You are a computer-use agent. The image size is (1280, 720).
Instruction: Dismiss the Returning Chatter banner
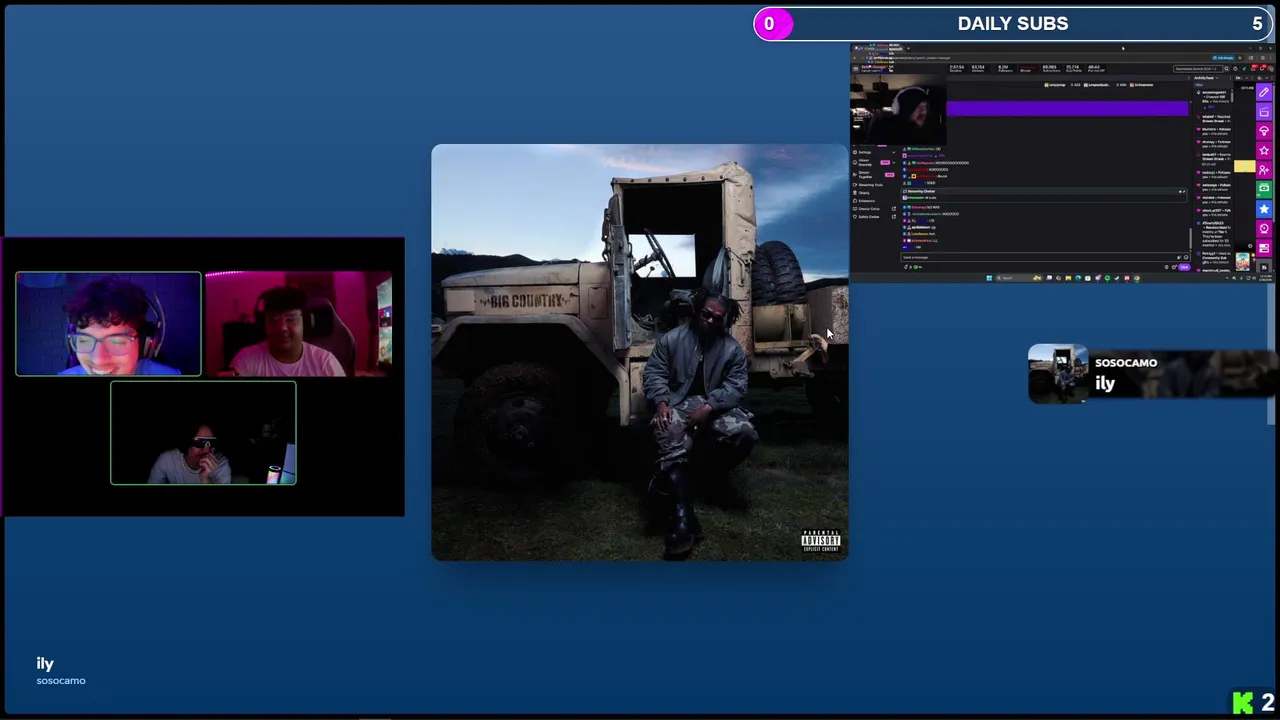[x=1182, y=192]
